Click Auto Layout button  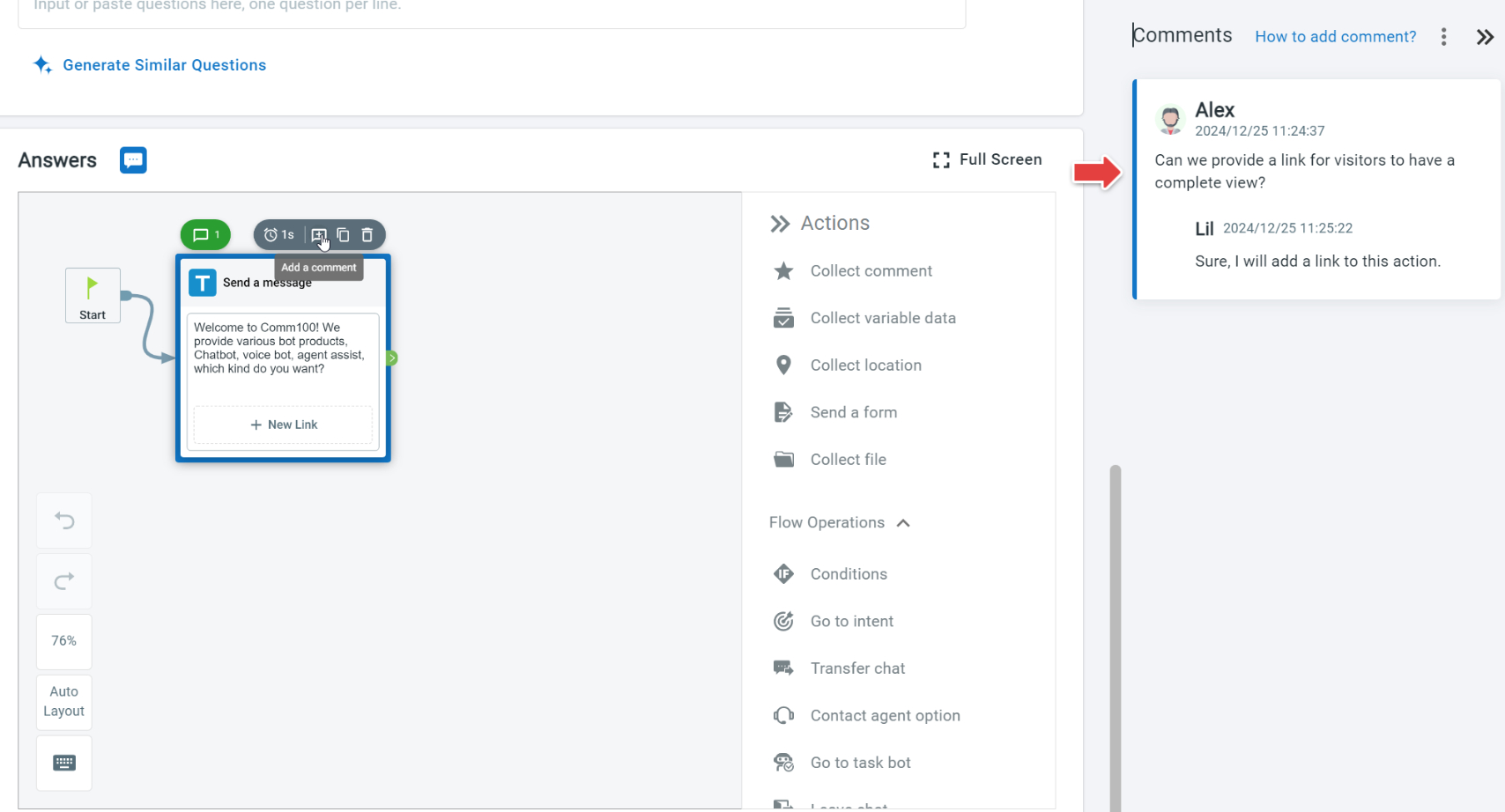(x=64, y=702)
